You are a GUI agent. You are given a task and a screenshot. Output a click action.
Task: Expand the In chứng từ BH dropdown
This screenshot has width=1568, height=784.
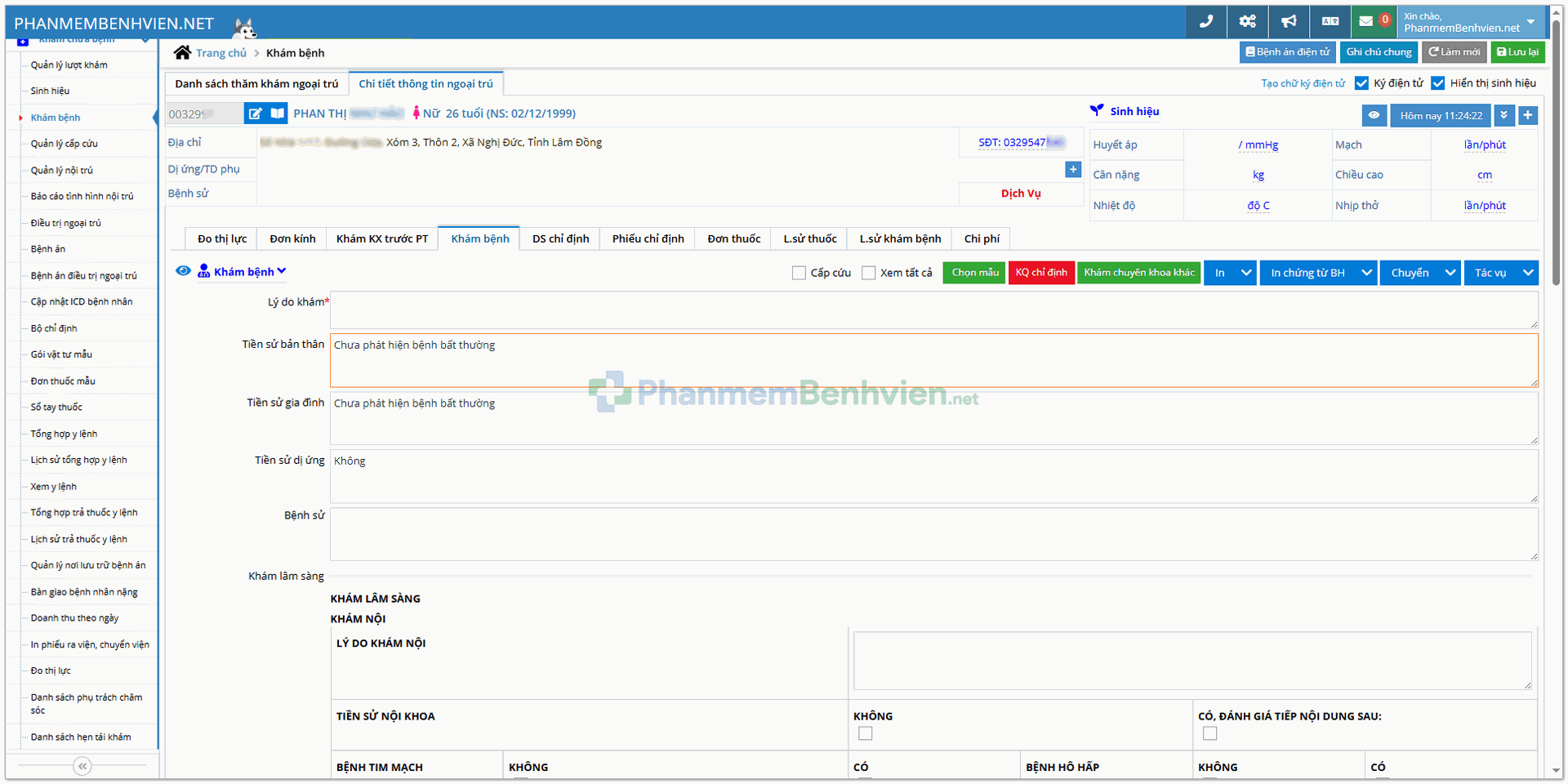1366,273
